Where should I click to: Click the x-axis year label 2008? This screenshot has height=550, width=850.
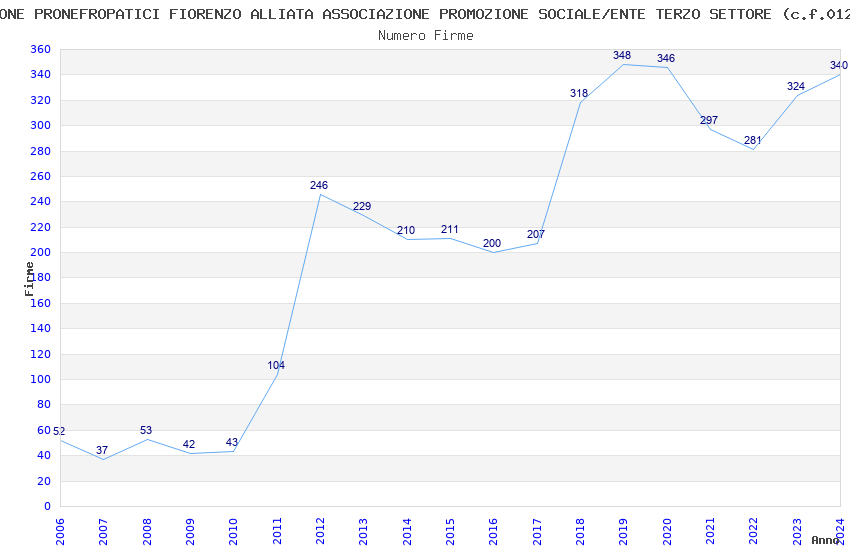point(147,532)
